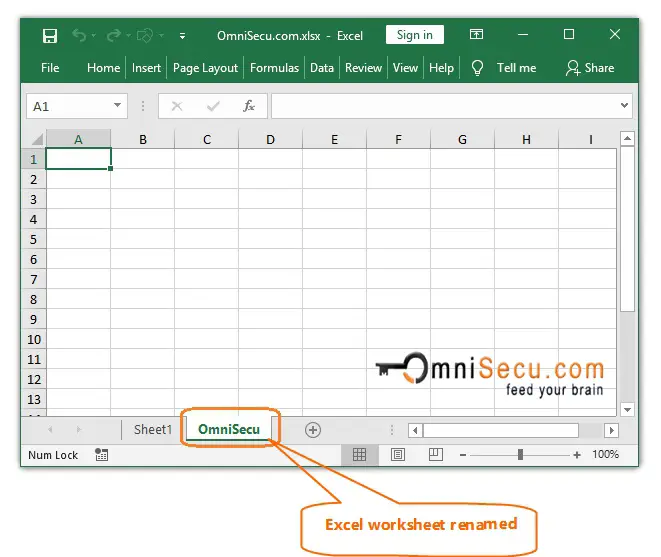The height and width of the screenshot is (557, 661).
Task: Click the vertical scrollbar down arrow
Action: [x=627, y=409]
